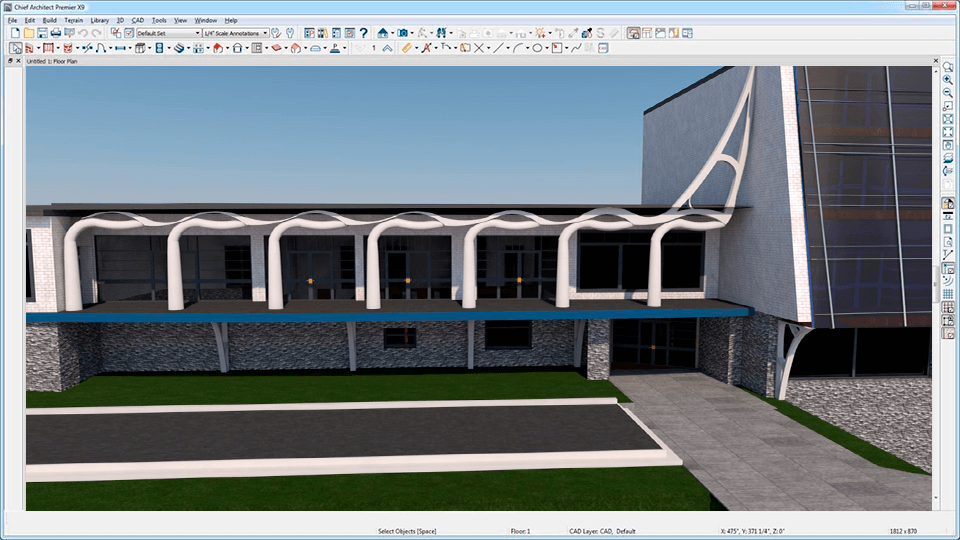960x540 pixels.
Task: Click the Up One Floor arrow
Action: pos(387,48)
